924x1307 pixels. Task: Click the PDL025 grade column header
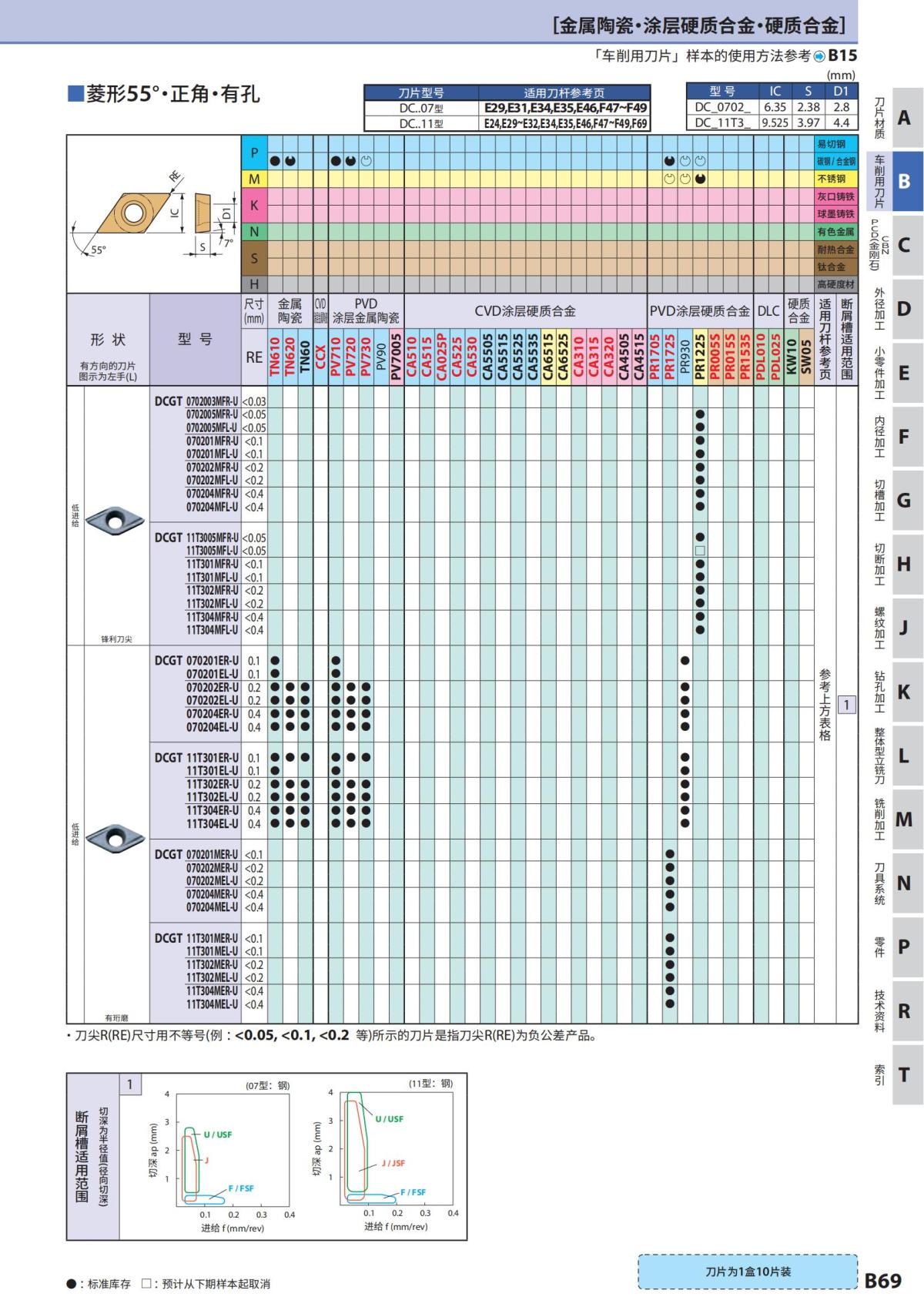tap(775, 357)
